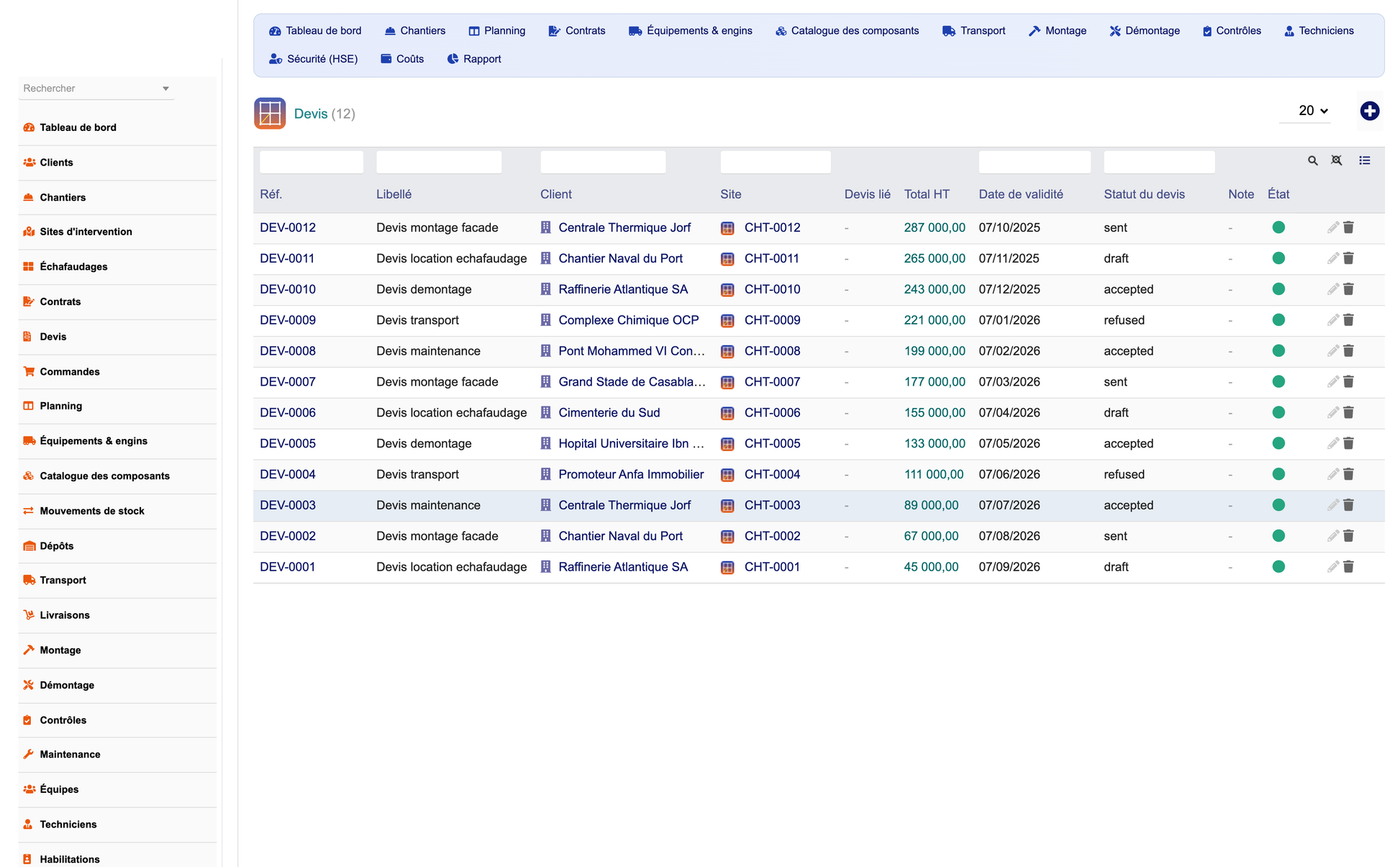Delete DEV-0001 using the trash icon

(1348, 567)
